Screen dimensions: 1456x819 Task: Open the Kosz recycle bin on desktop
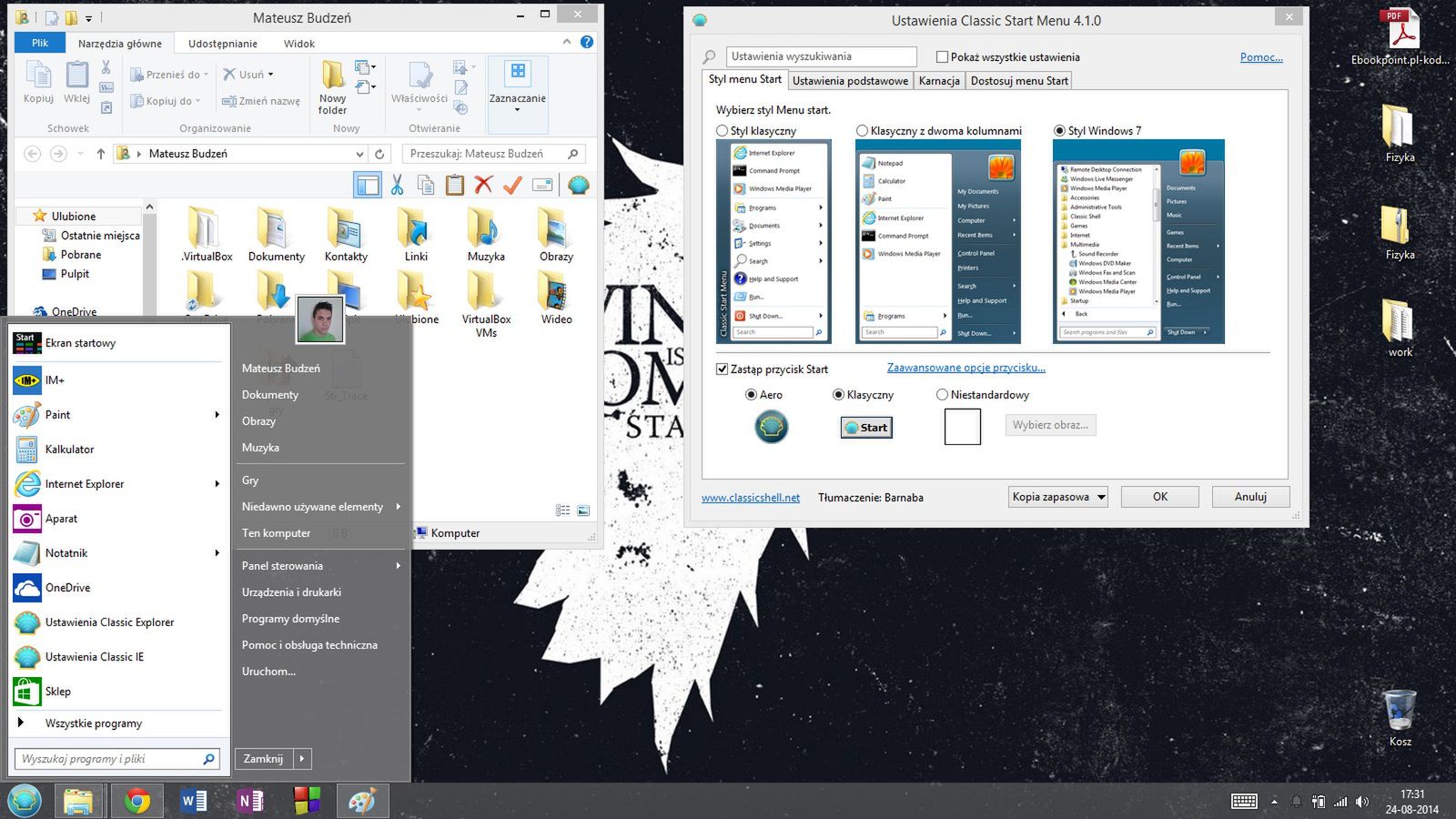(x=1400, y=713)
